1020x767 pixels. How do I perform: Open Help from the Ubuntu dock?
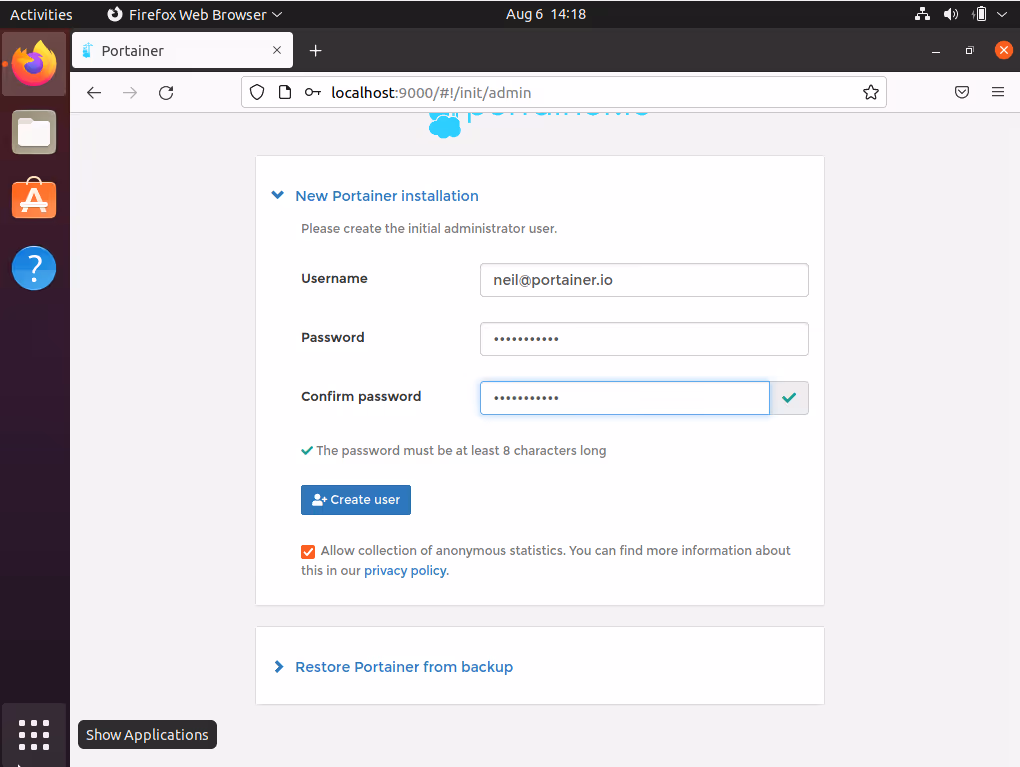tap(34, 268)
